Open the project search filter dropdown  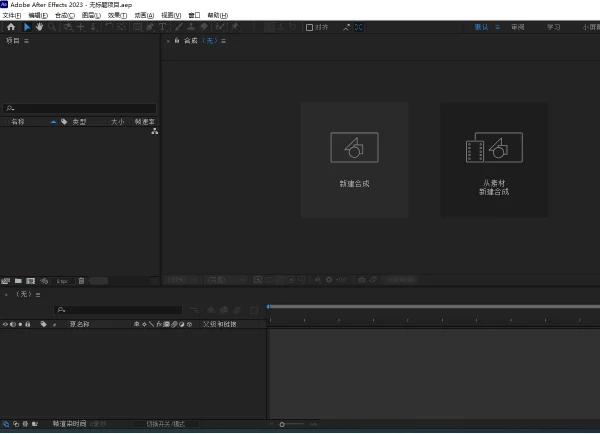10,108
